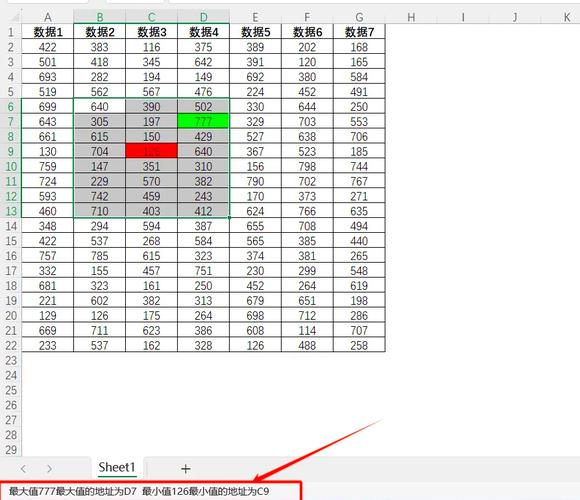Viewport: 580px width, 500px height.
Task: Click the select-all corner triangle
Action: coord(14,17)
